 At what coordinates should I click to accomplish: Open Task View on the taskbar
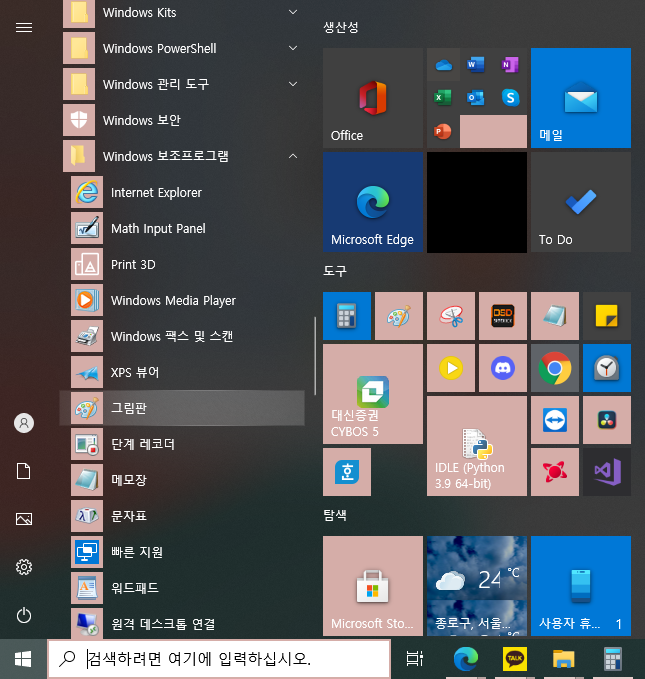pyautogui.click(x=415, y=659)
